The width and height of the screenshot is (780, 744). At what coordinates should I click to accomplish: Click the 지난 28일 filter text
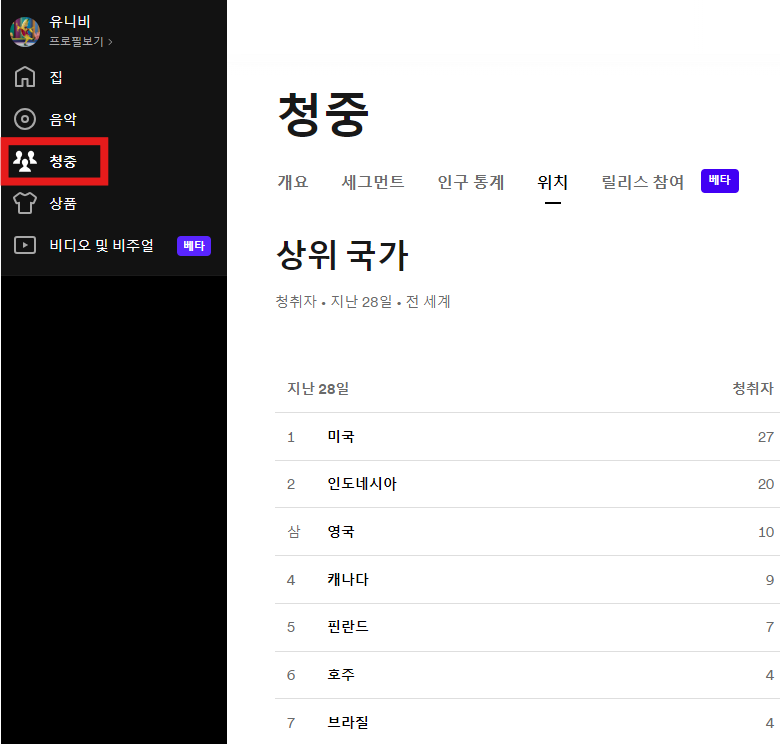pyautogui.click(x=361, y=301)
